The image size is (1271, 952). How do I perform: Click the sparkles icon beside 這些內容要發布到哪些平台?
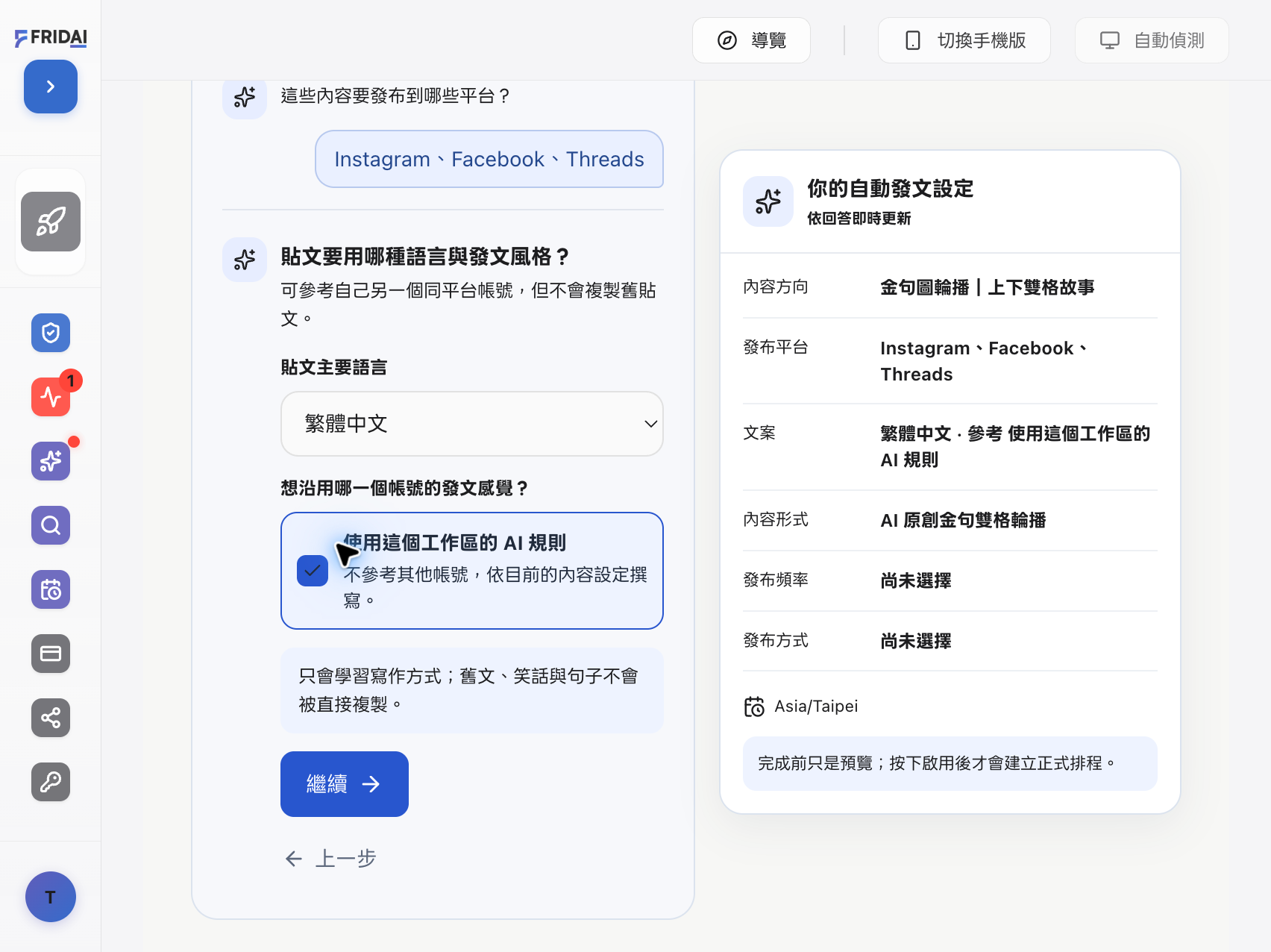pyautogui.click(x=245, y=97)
